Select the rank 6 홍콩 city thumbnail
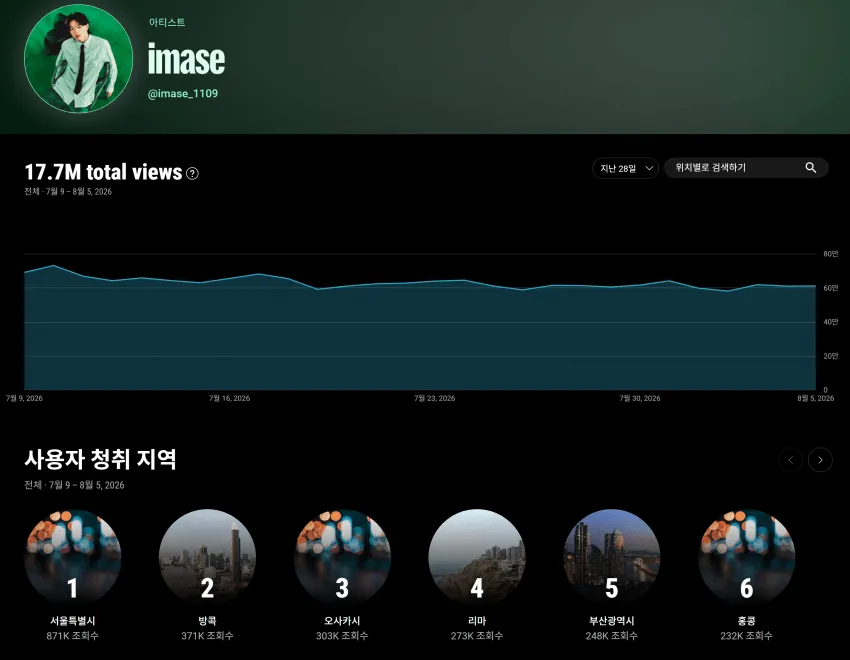 [746, 557]
